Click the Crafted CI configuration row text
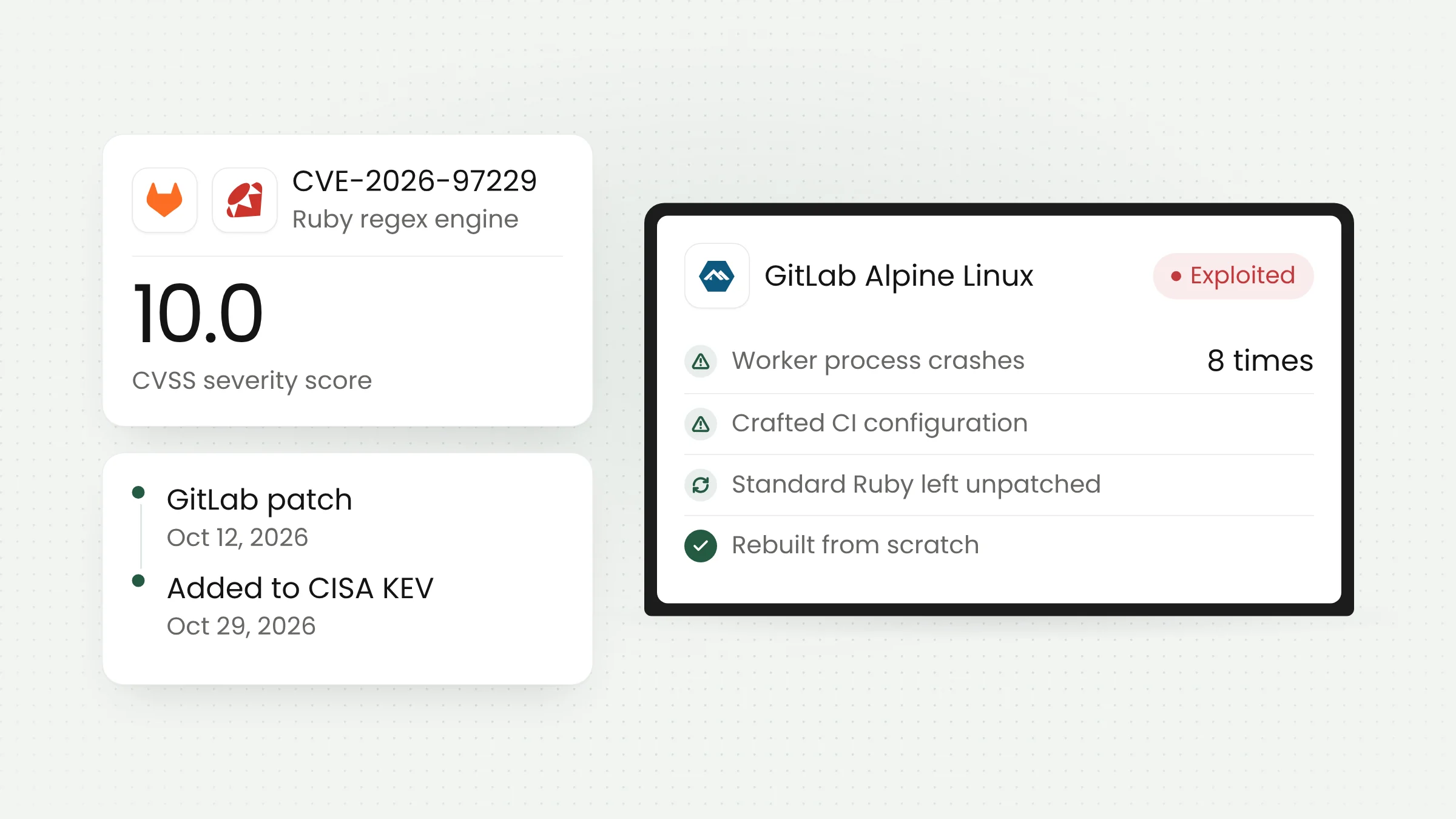 (880, 423)
